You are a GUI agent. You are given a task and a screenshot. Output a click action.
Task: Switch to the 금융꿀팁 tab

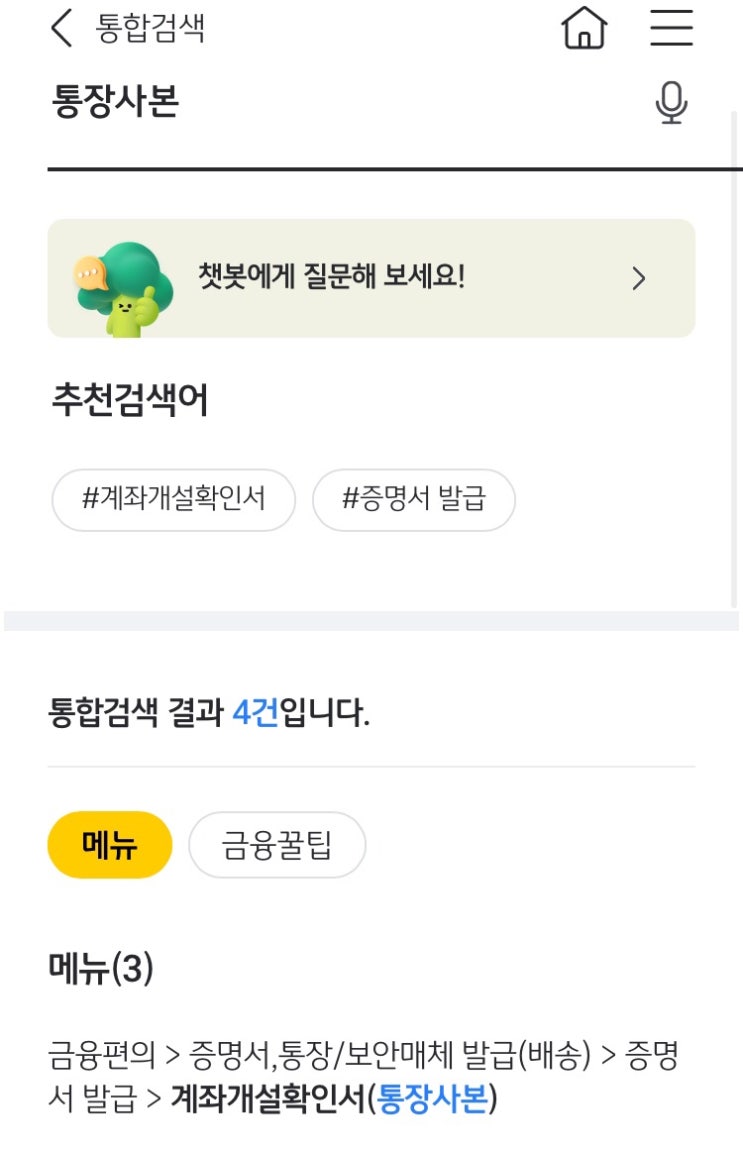pos(277,845)
